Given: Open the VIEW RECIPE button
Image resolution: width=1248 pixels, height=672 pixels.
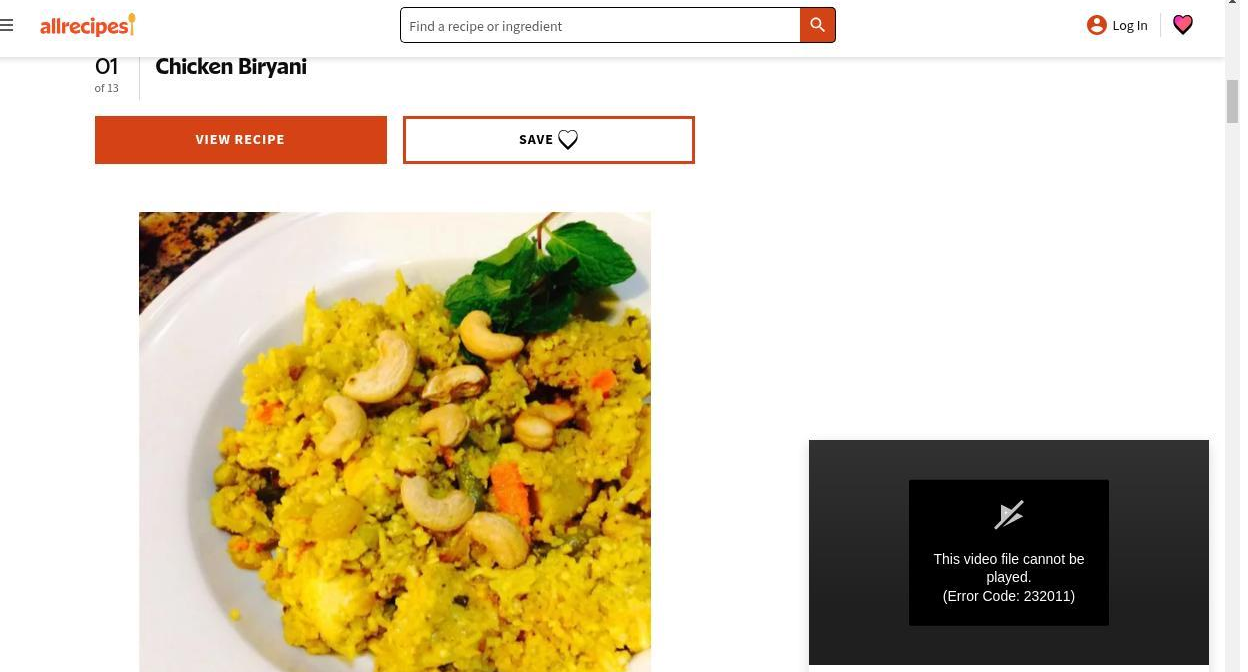Looking at the screenshot, I should coord(241,140).
